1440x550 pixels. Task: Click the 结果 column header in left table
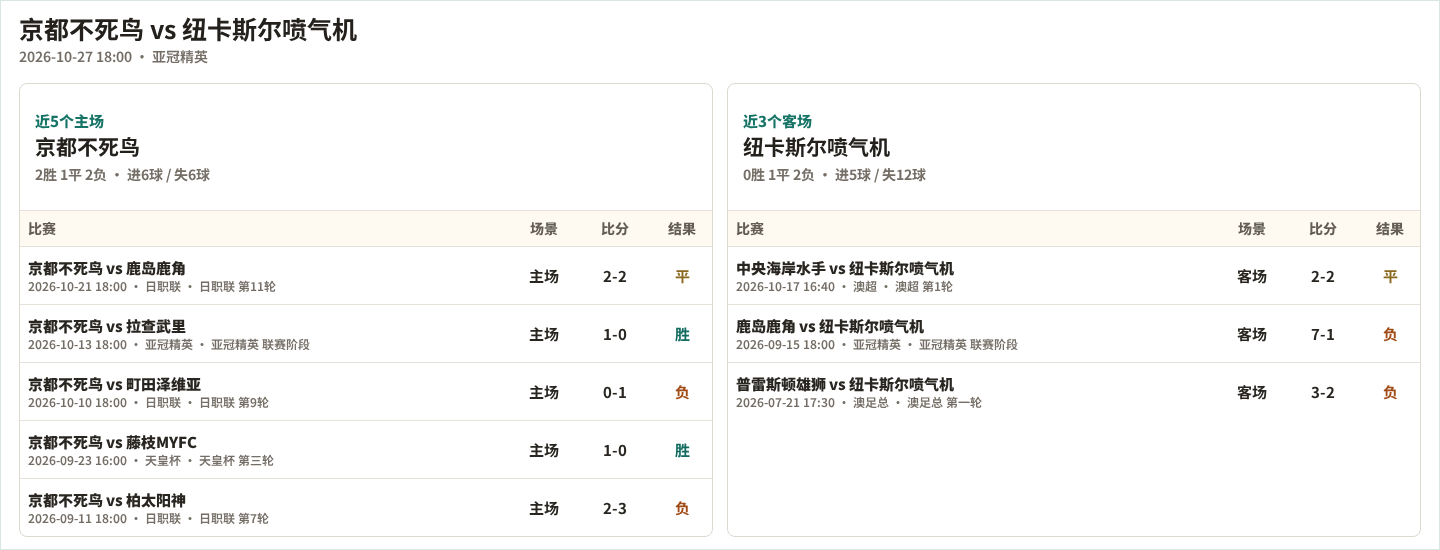682,229
